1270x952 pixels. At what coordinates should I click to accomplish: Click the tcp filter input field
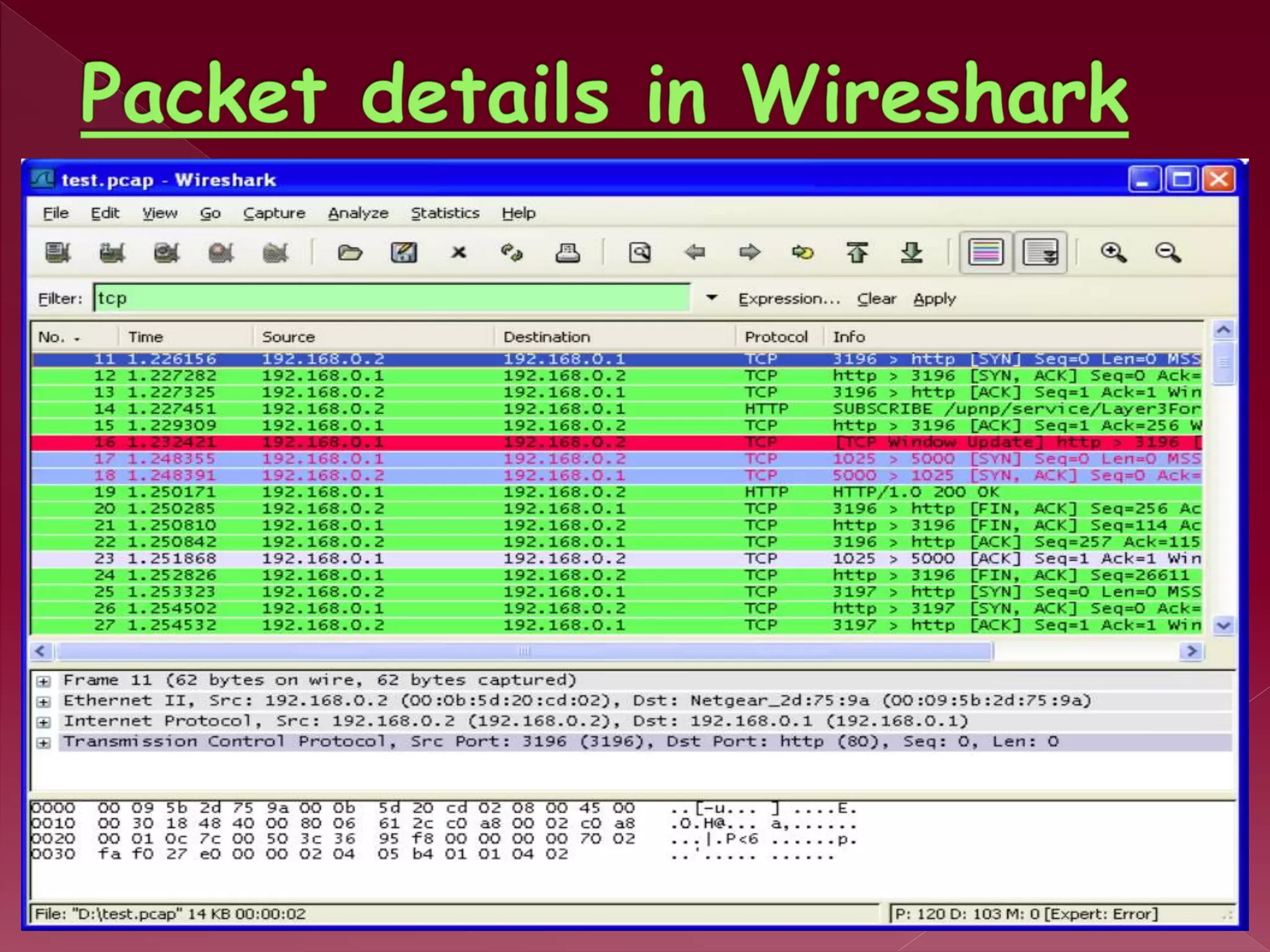392,298
